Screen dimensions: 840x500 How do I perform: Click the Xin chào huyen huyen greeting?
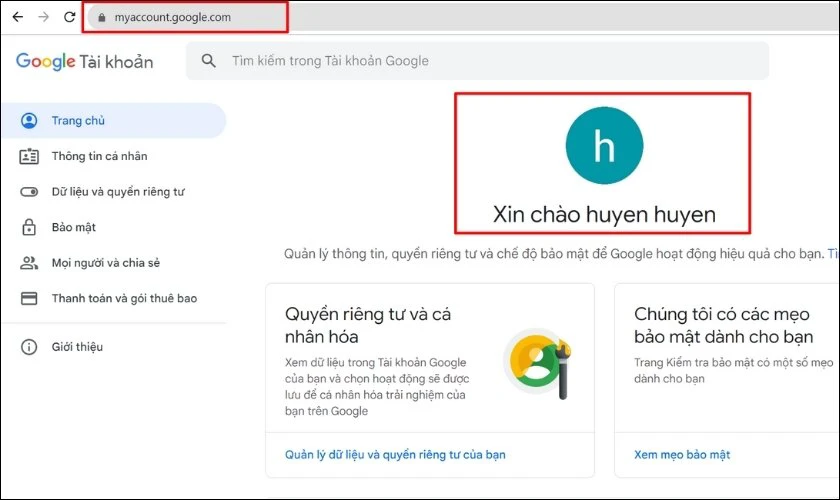(x=604, y=214)
